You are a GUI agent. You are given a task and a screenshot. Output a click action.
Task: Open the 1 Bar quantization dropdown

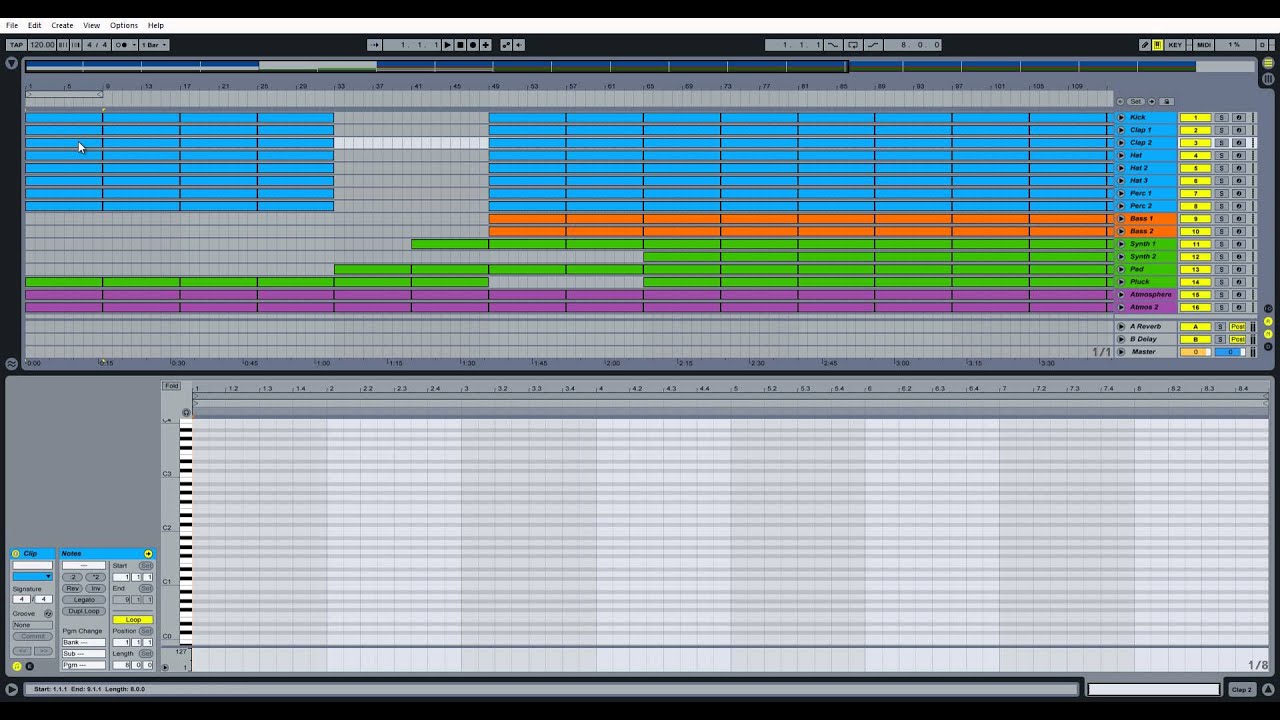tap(153, 45)
